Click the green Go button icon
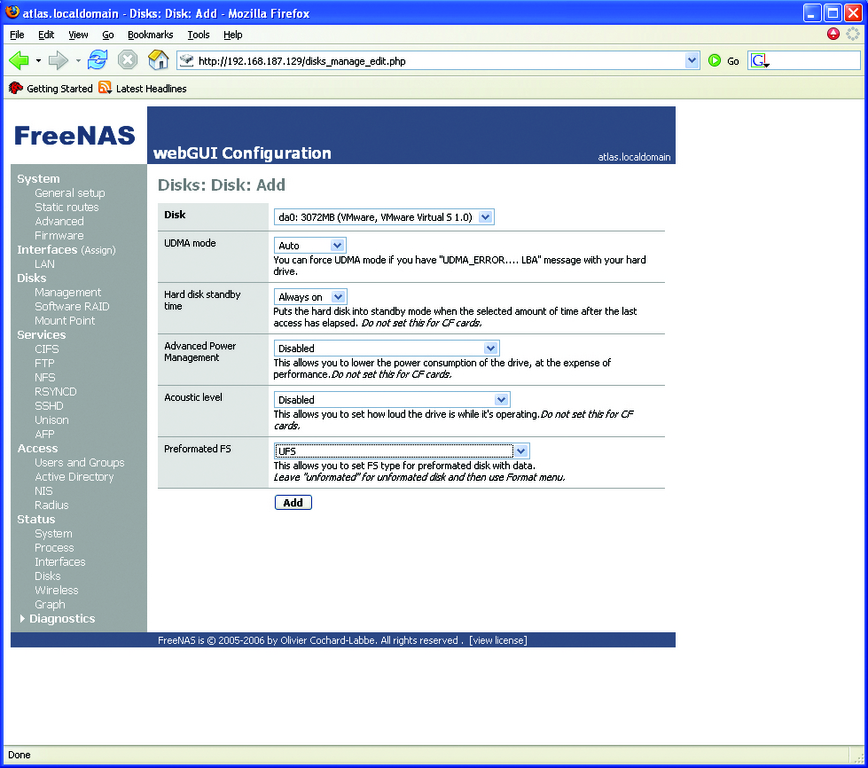 (715, 61)
